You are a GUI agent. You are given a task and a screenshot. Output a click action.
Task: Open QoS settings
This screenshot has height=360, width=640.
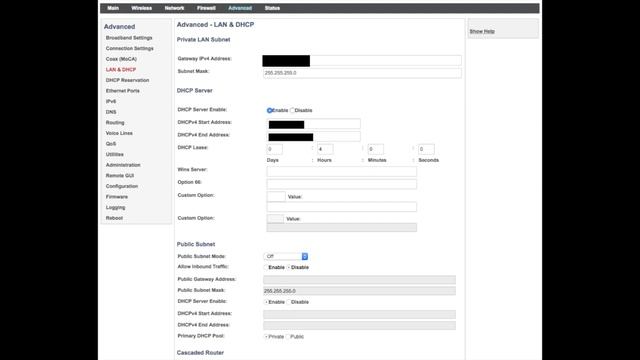(111, 144)
